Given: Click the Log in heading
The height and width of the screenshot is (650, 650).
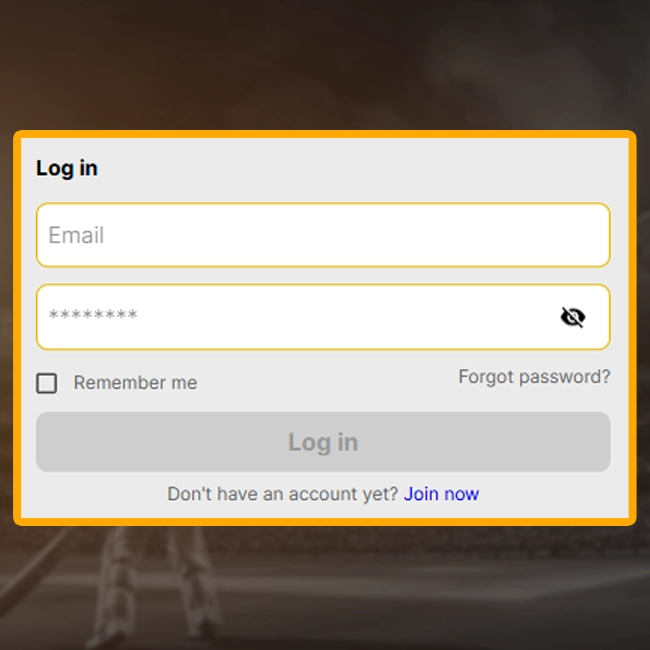Looking at the screenshot, I should 67,168.
